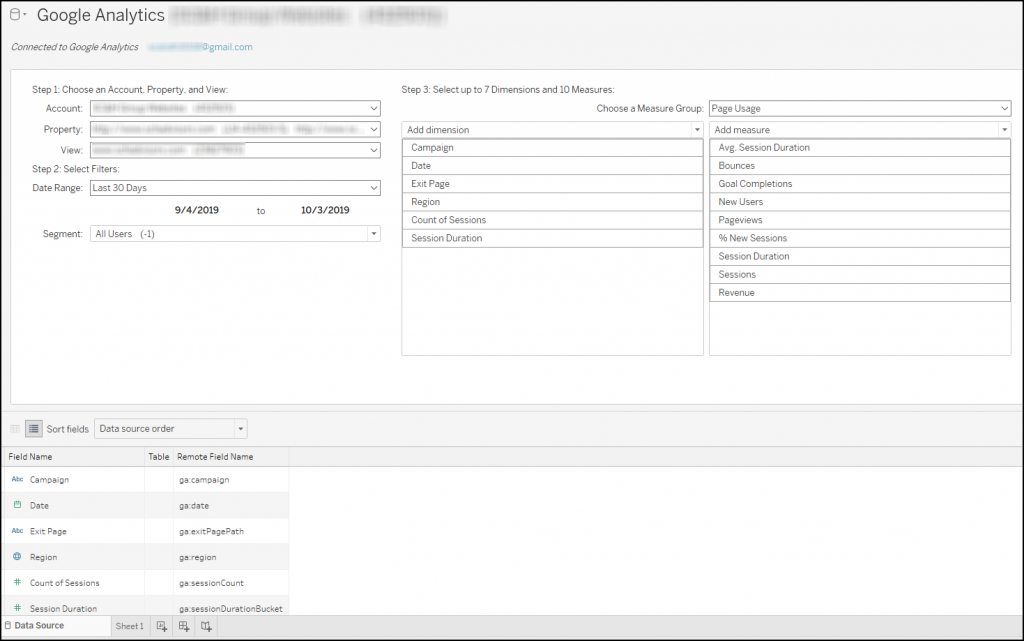Select the Region dimension in list
Image resolution: width=1024 pixels, height=641 pixels.
click(x=552, y=202)
